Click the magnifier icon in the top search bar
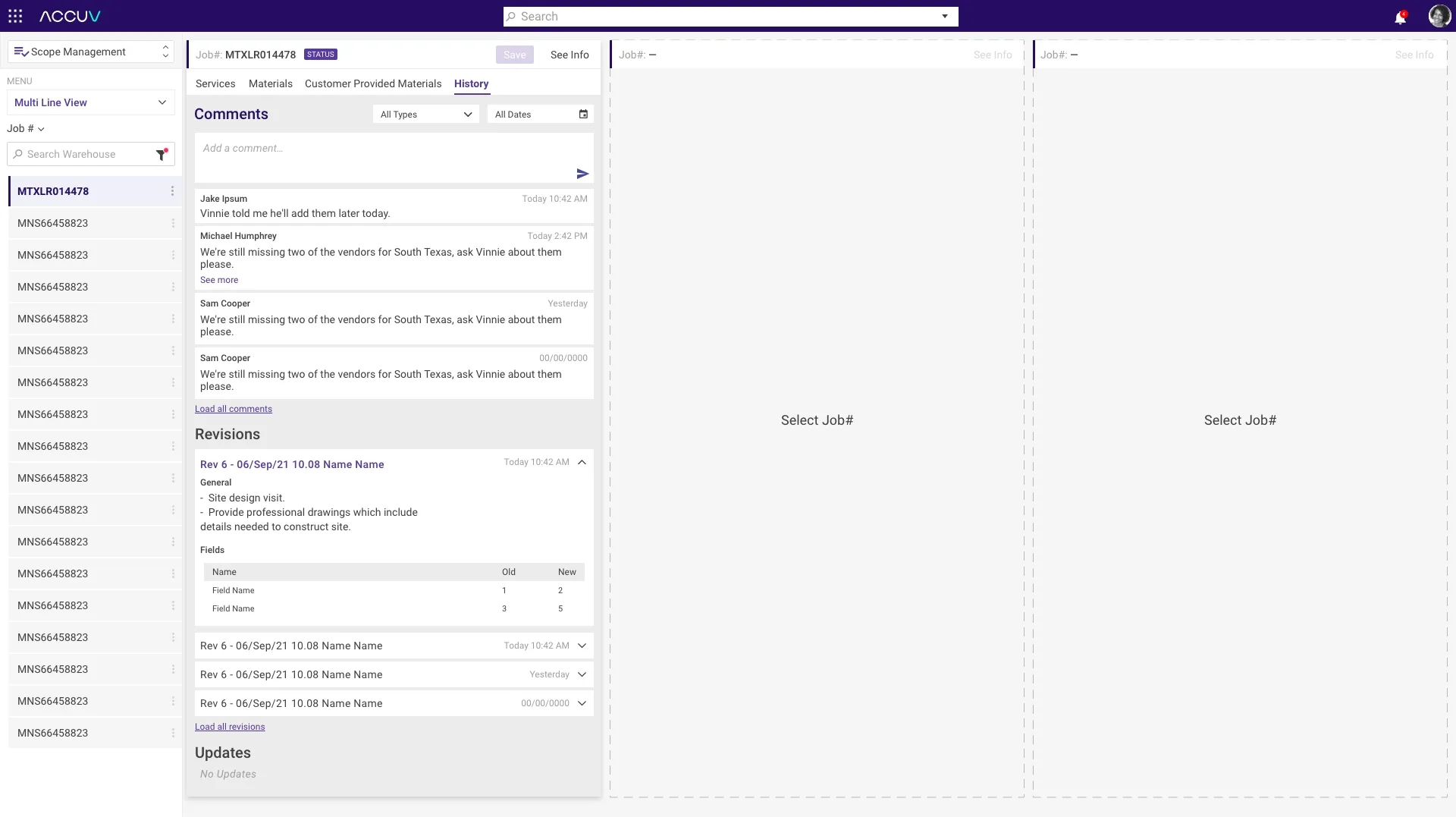 (511, 17)
